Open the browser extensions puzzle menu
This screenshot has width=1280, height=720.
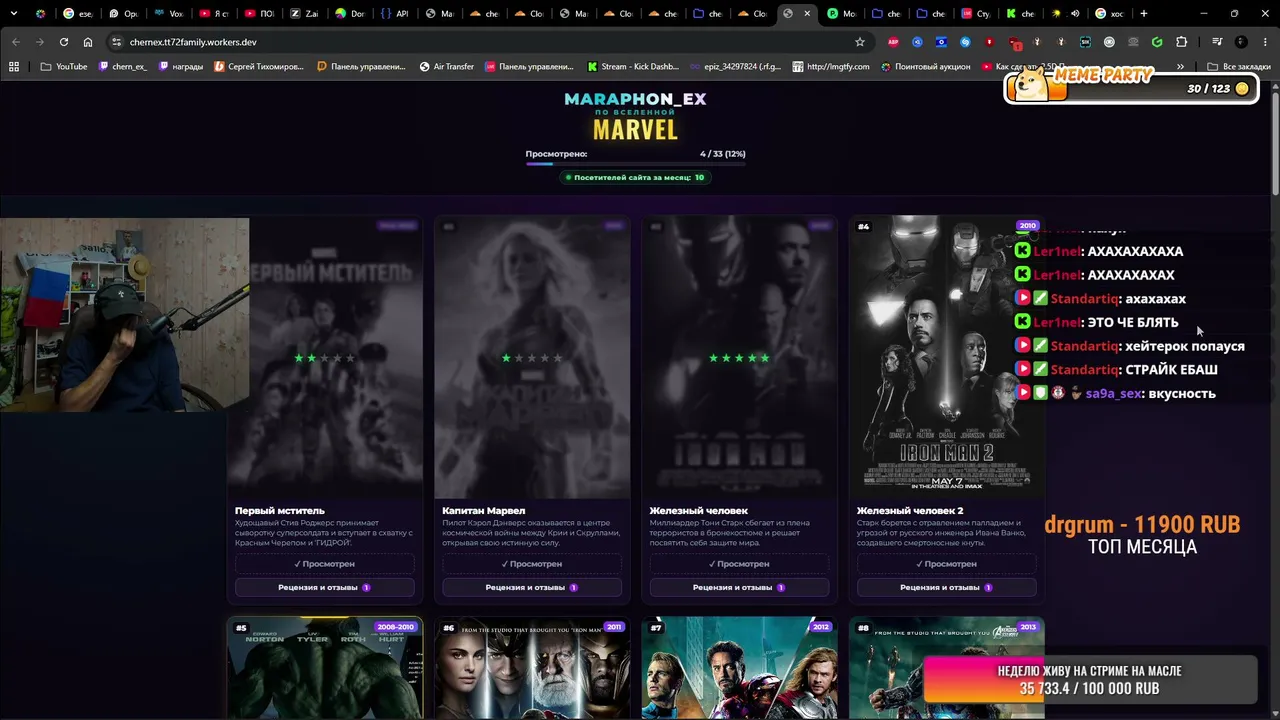(x=1181, y=42)
